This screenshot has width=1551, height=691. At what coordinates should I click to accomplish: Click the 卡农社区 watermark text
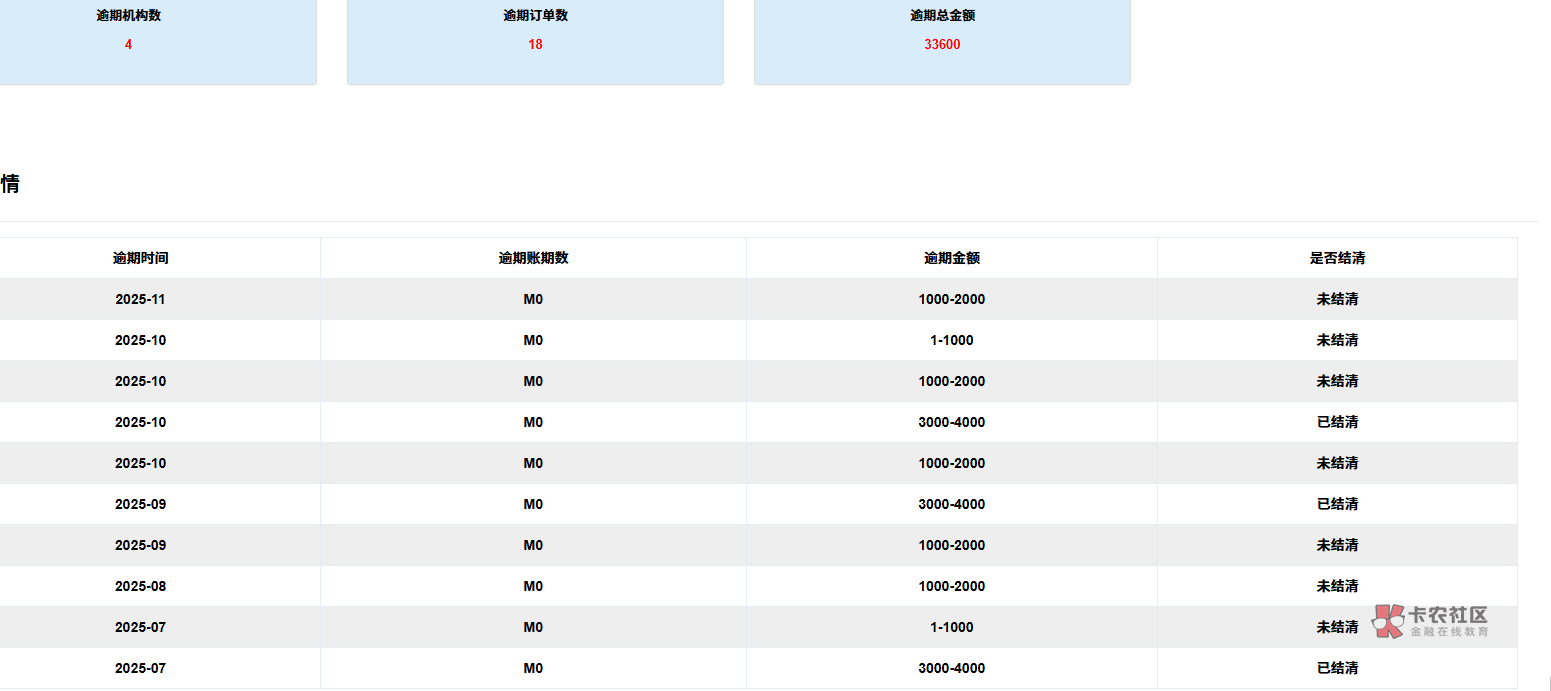tap(1448, 615)
